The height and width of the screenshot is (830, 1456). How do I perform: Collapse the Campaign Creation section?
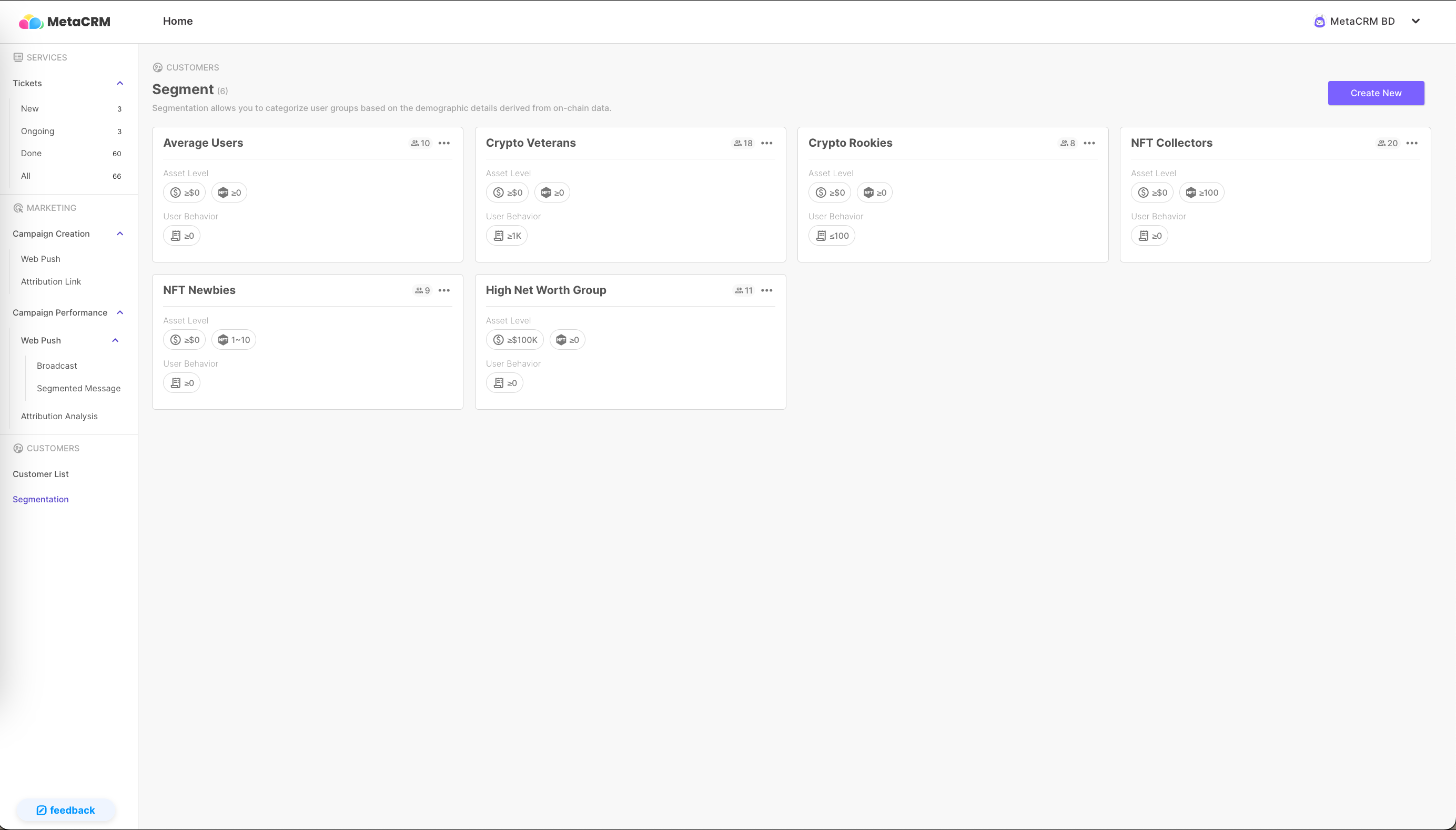click(120, 234)
